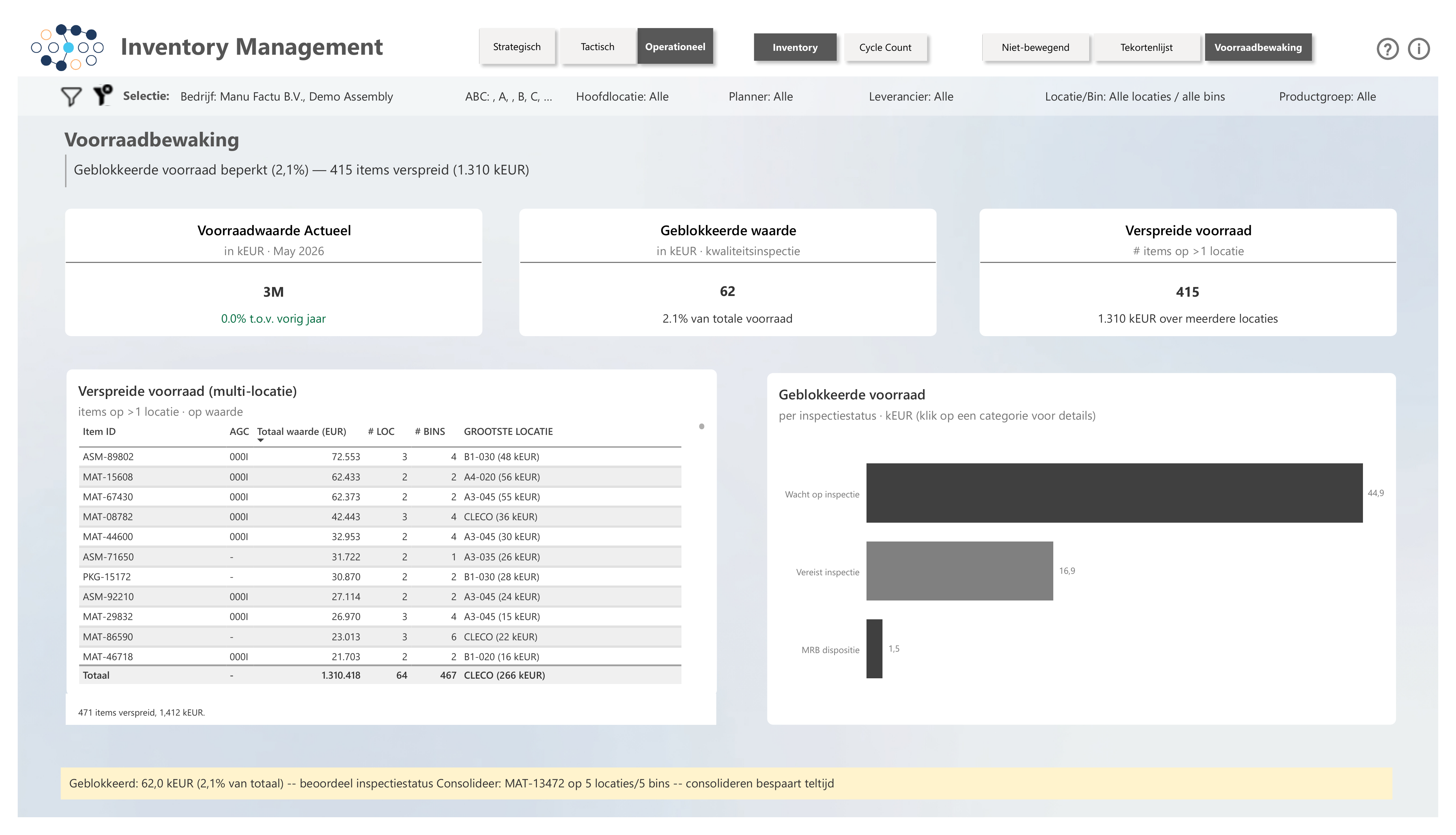Click location A4-020 (56 kEUR)

tap(502, 476)
